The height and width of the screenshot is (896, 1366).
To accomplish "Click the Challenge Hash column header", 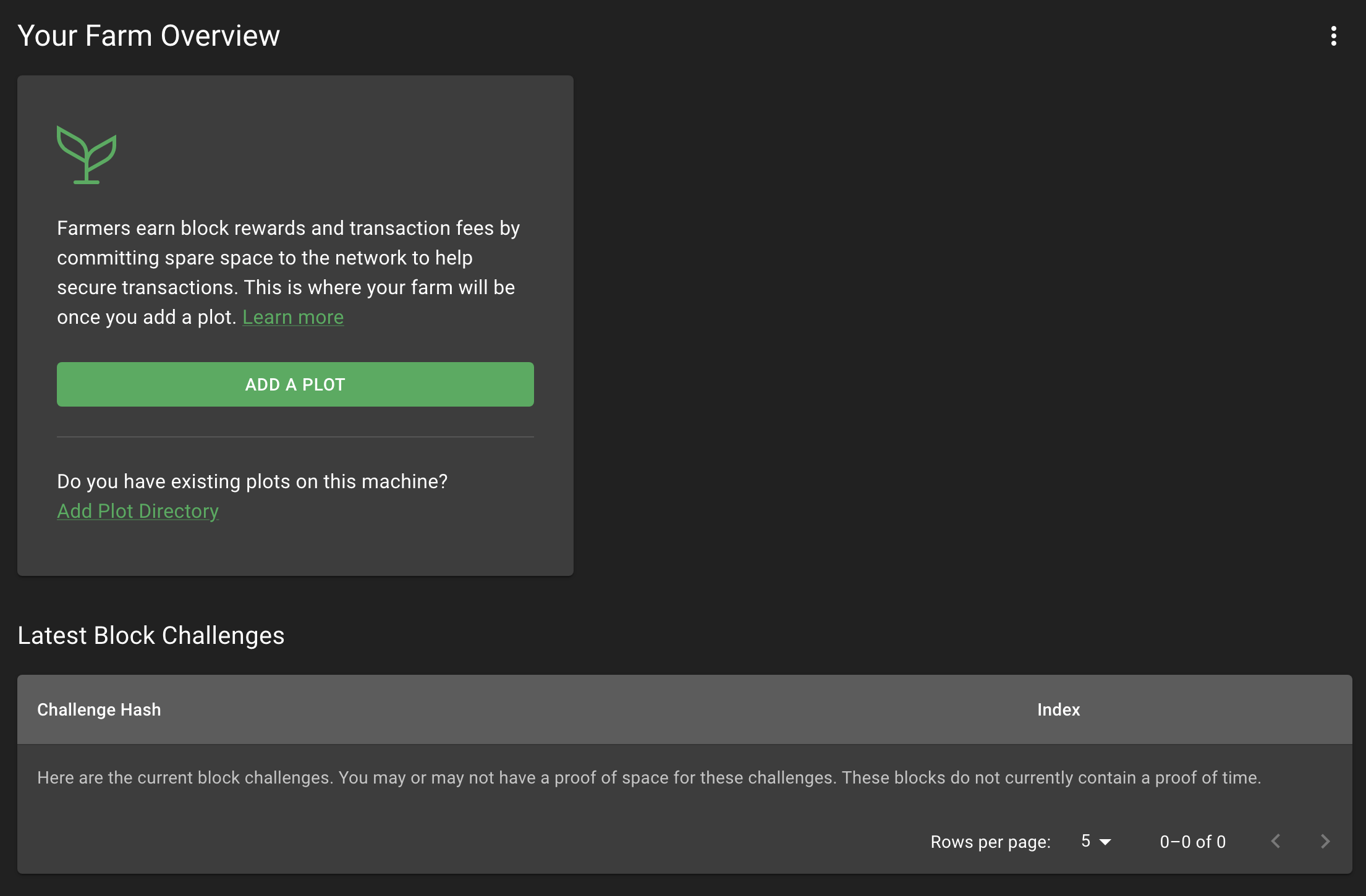I will 99,709.
